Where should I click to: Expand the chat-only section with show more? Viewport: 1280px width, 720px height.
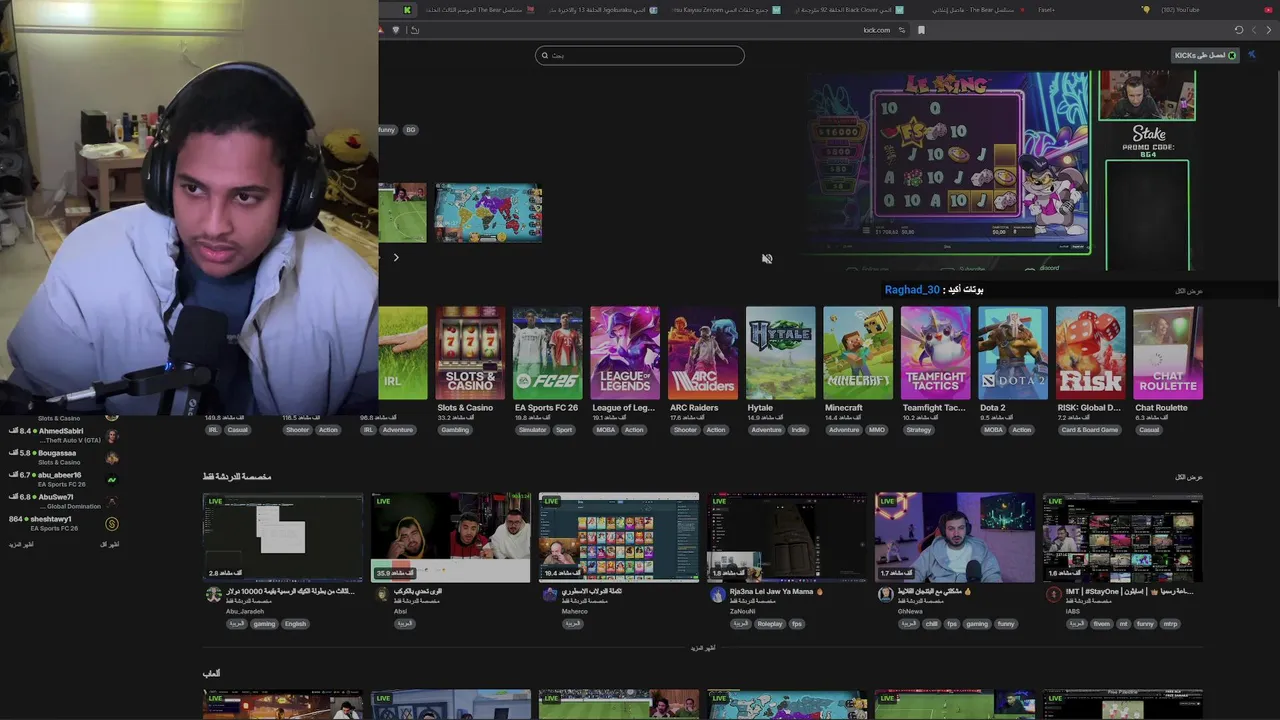pos(703,648)
